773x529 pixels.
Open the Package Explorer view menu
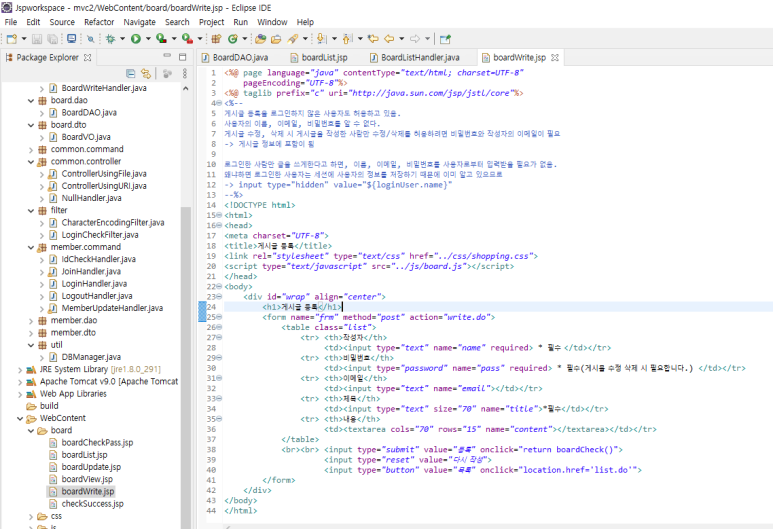tap(185, 73)
